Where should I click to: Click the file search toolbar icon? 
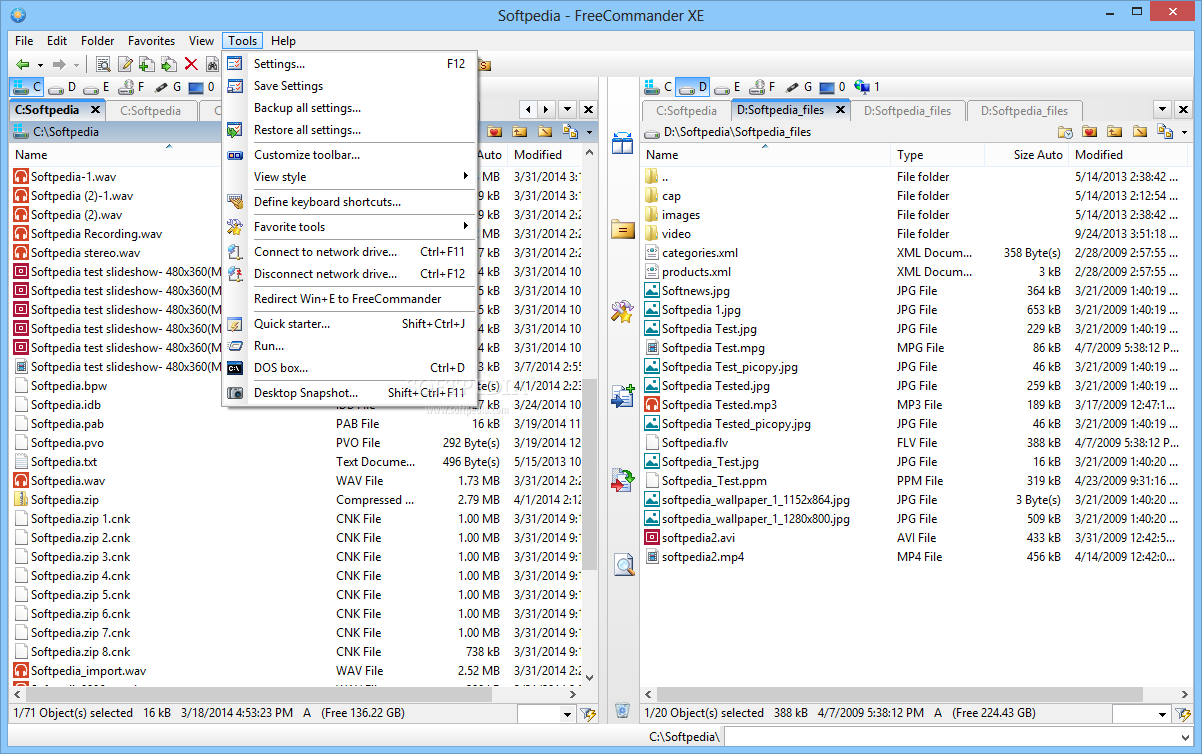pos(103,64)
